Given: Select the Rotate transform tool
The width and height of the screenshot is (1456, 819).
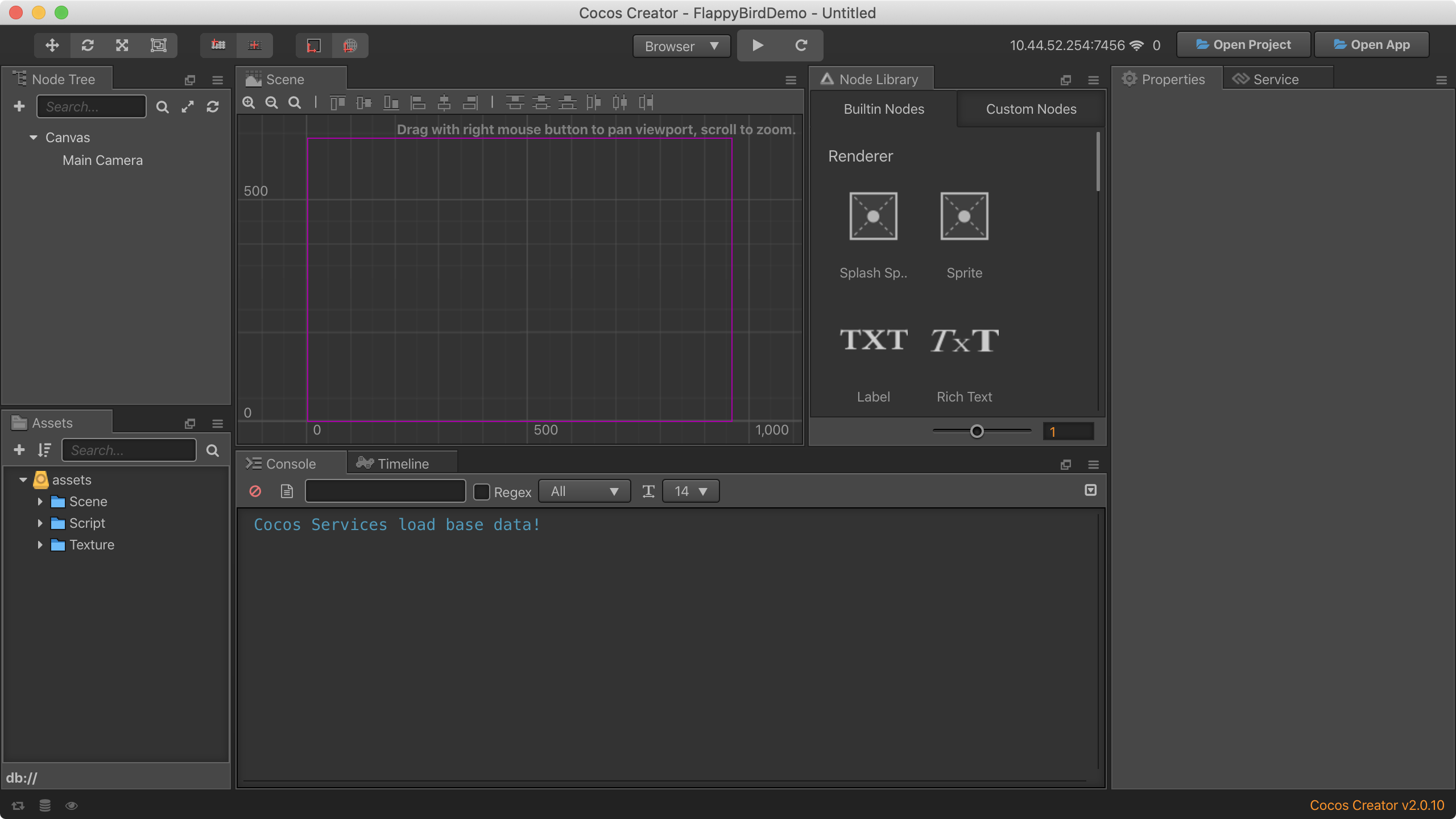Looking at the screenshot, I should 88,45.
